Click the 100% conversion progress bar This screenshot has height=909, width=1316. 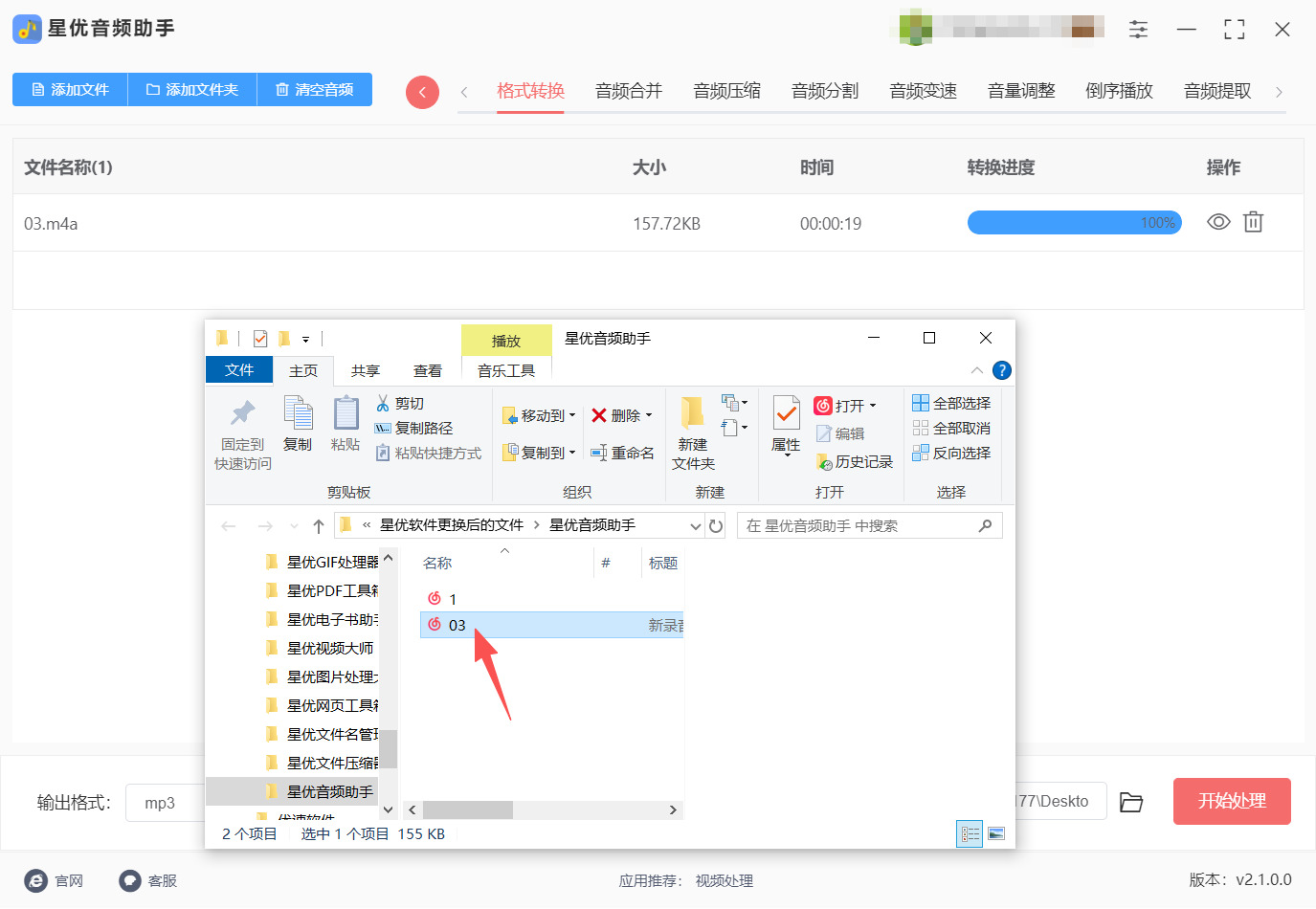(1075, 223)
